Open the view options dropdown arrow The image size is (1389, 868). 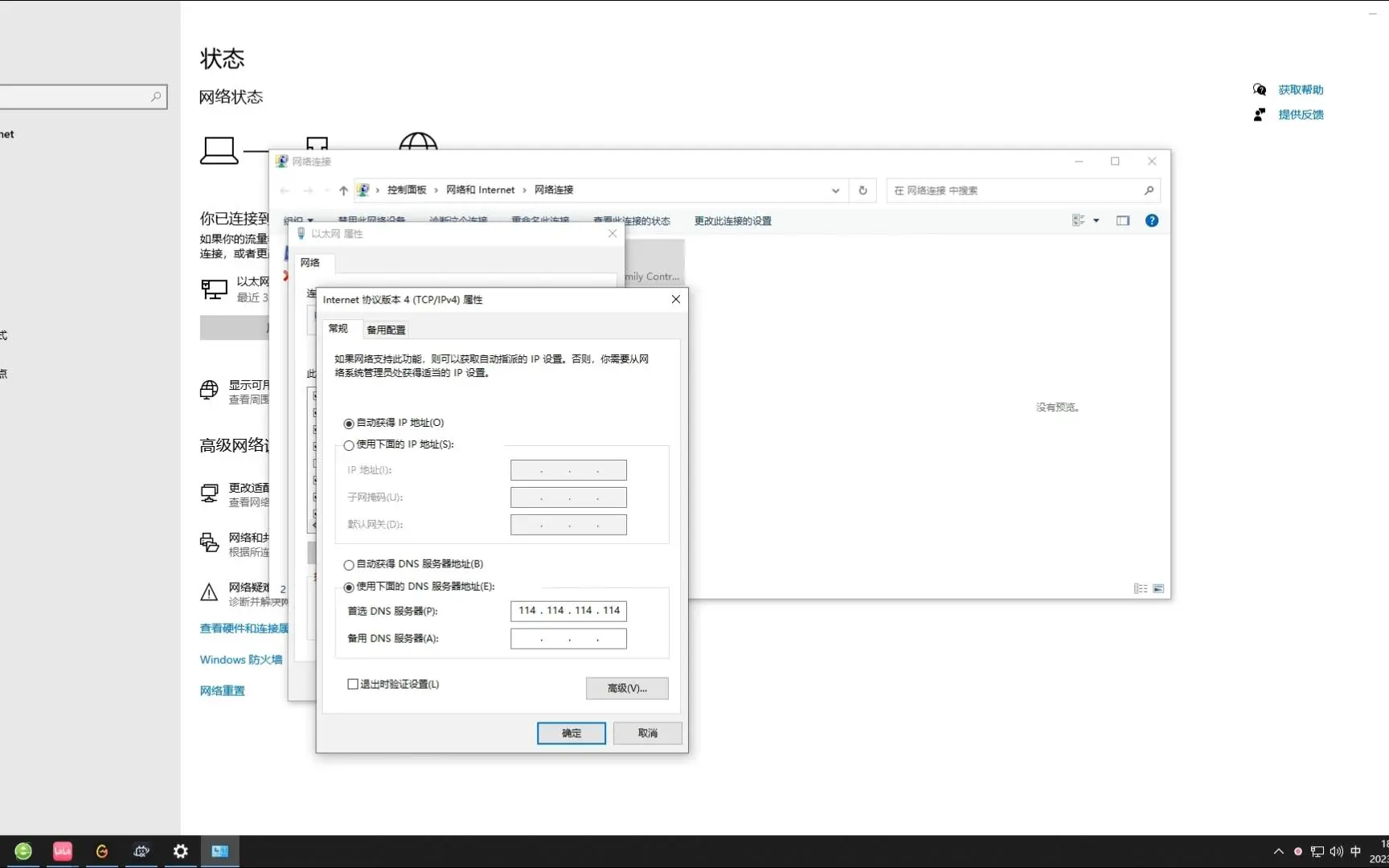[1096, 220]
